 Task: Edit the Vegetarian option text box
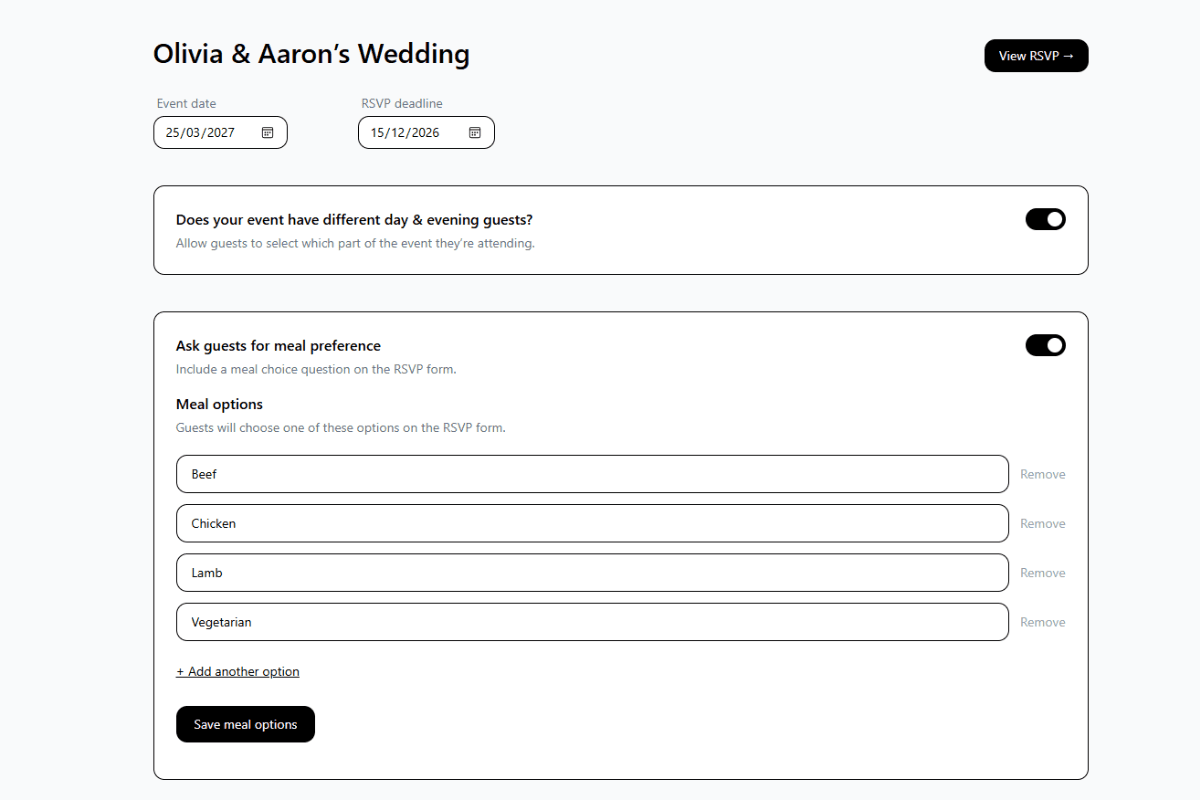tap(592, 622)
